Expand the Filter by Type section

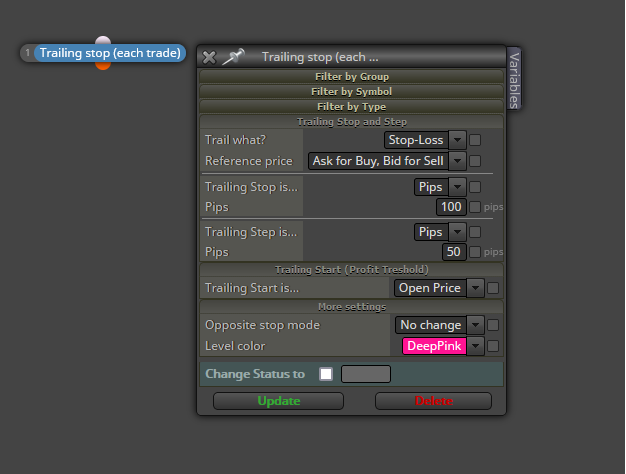[352, 107]
